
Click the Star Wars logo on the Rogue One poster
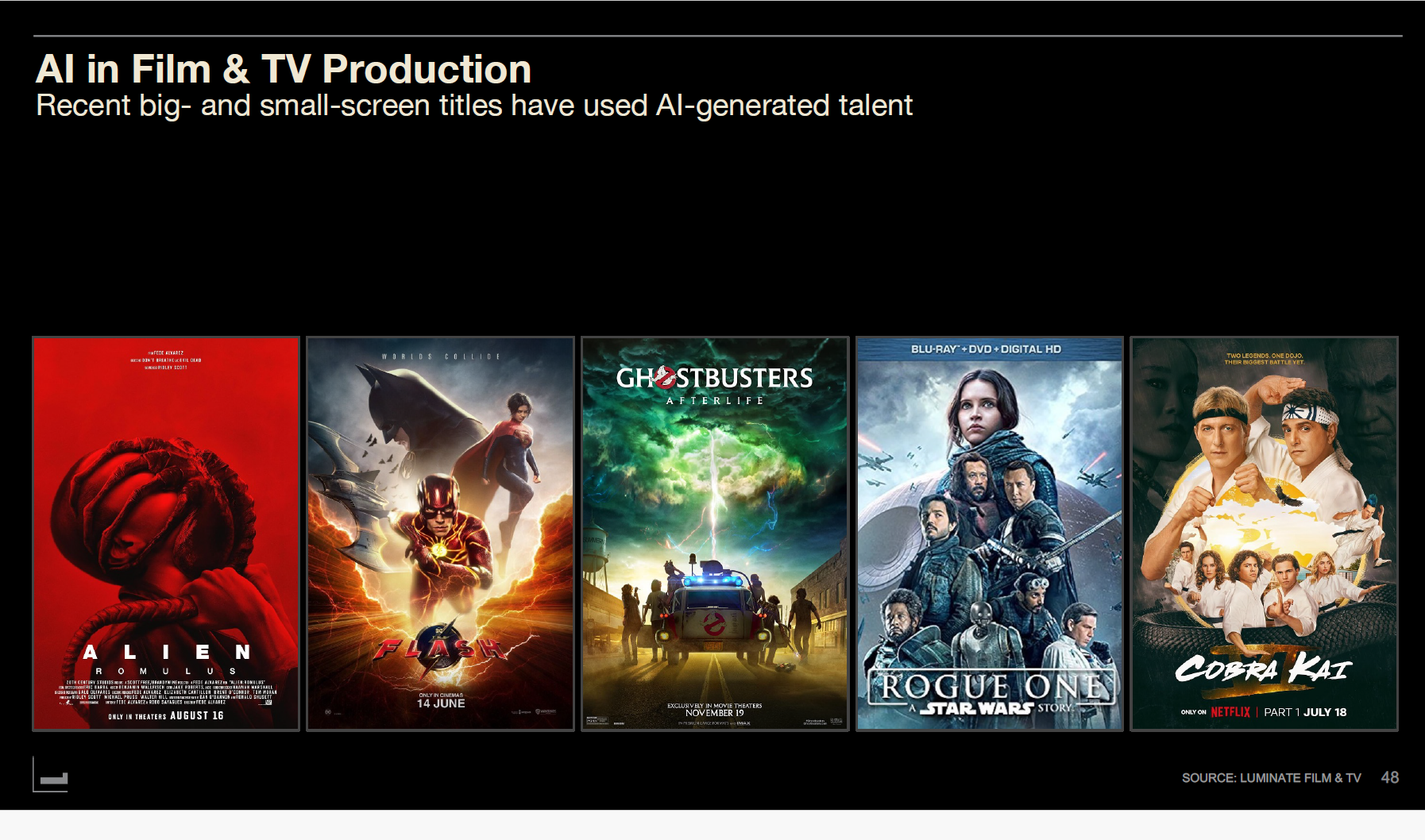click(976, 707)
